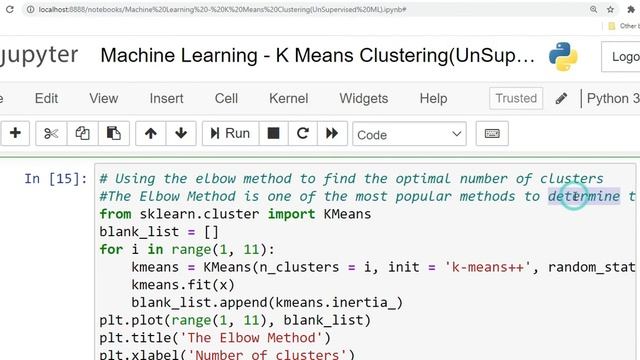Open the browser extensions puzzle icon
Viewport: 640px width, 360px height.
pos(631,9)
